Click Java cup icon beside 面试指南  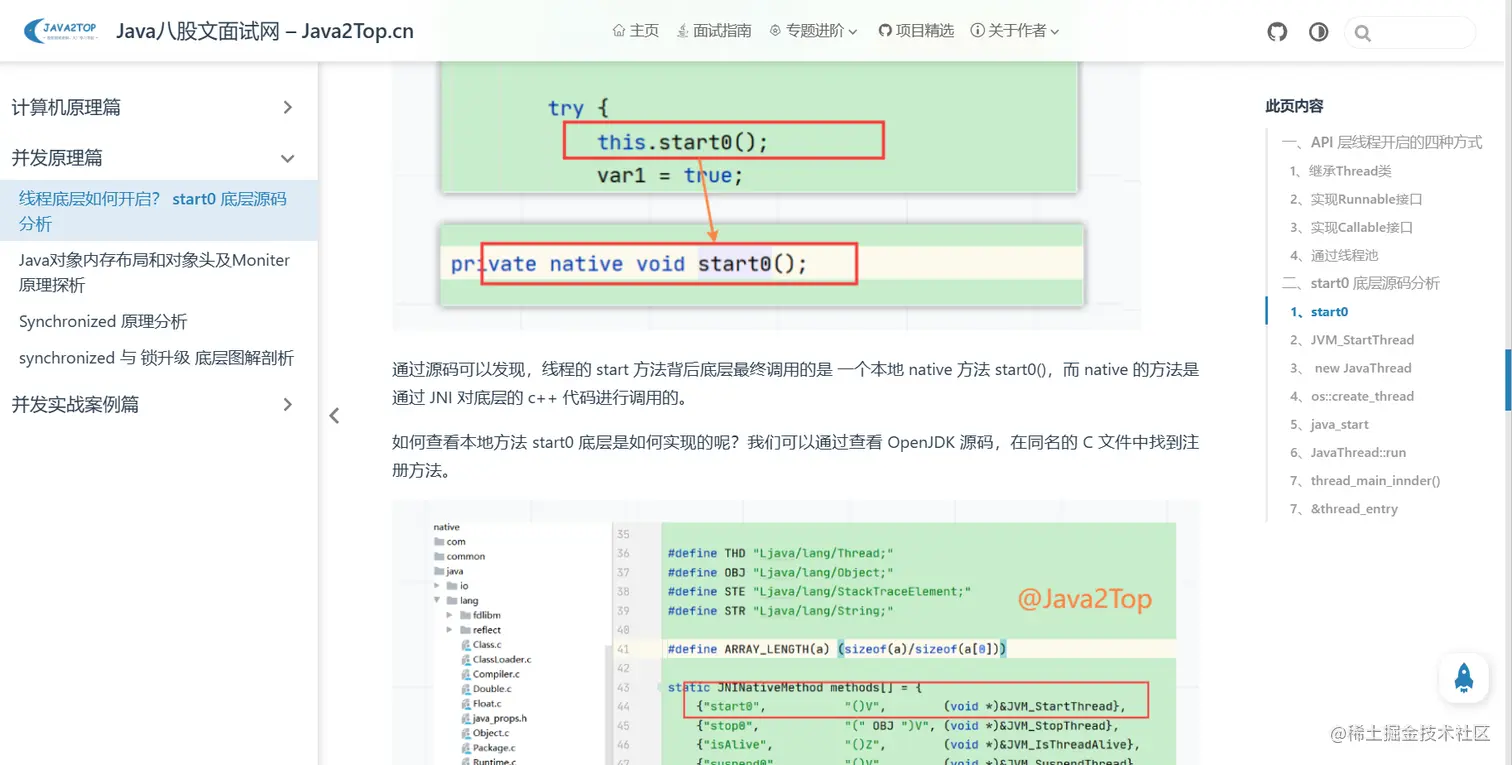point(682,31)
